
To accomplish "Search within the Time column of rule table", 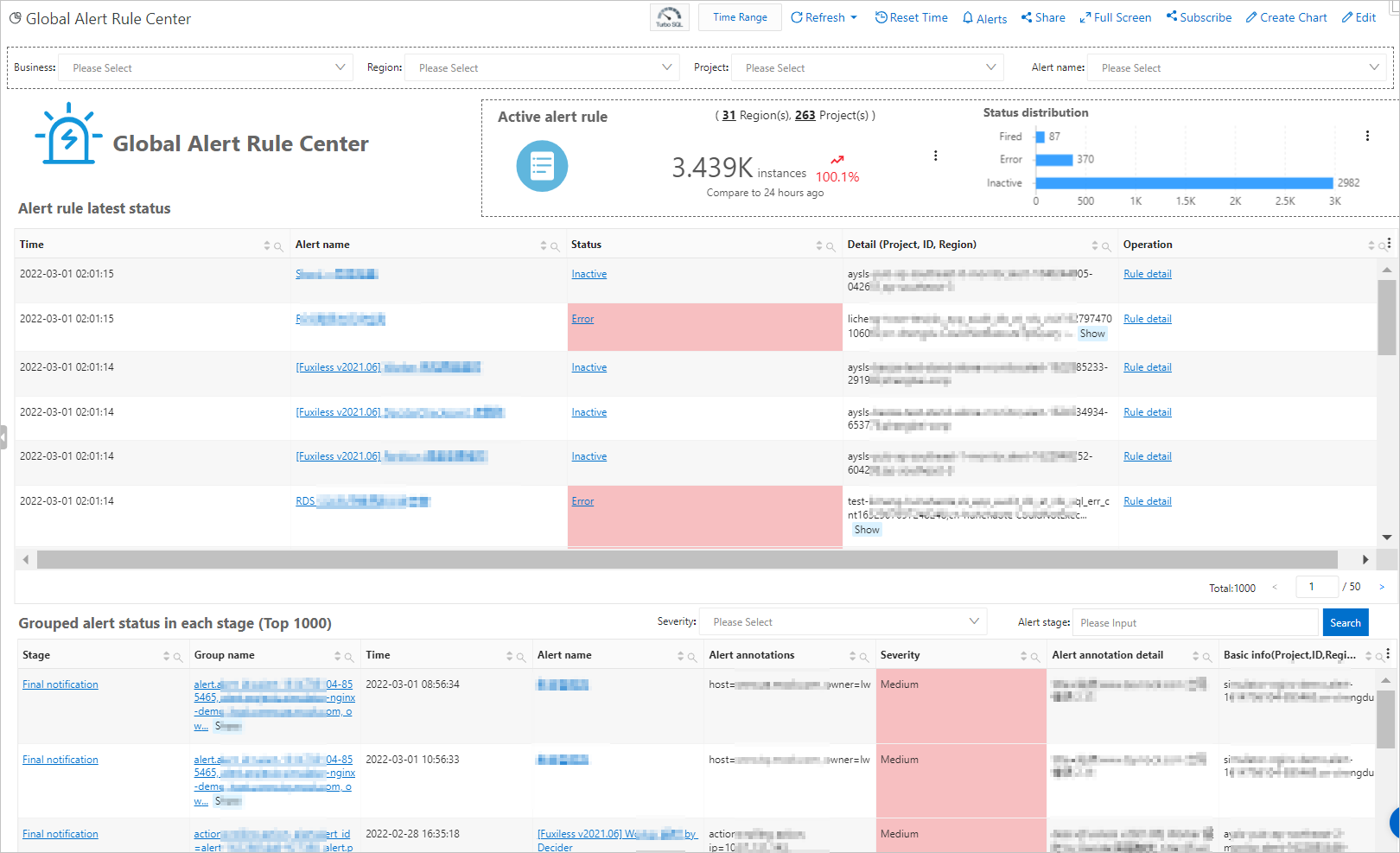I will click(278, 247).
